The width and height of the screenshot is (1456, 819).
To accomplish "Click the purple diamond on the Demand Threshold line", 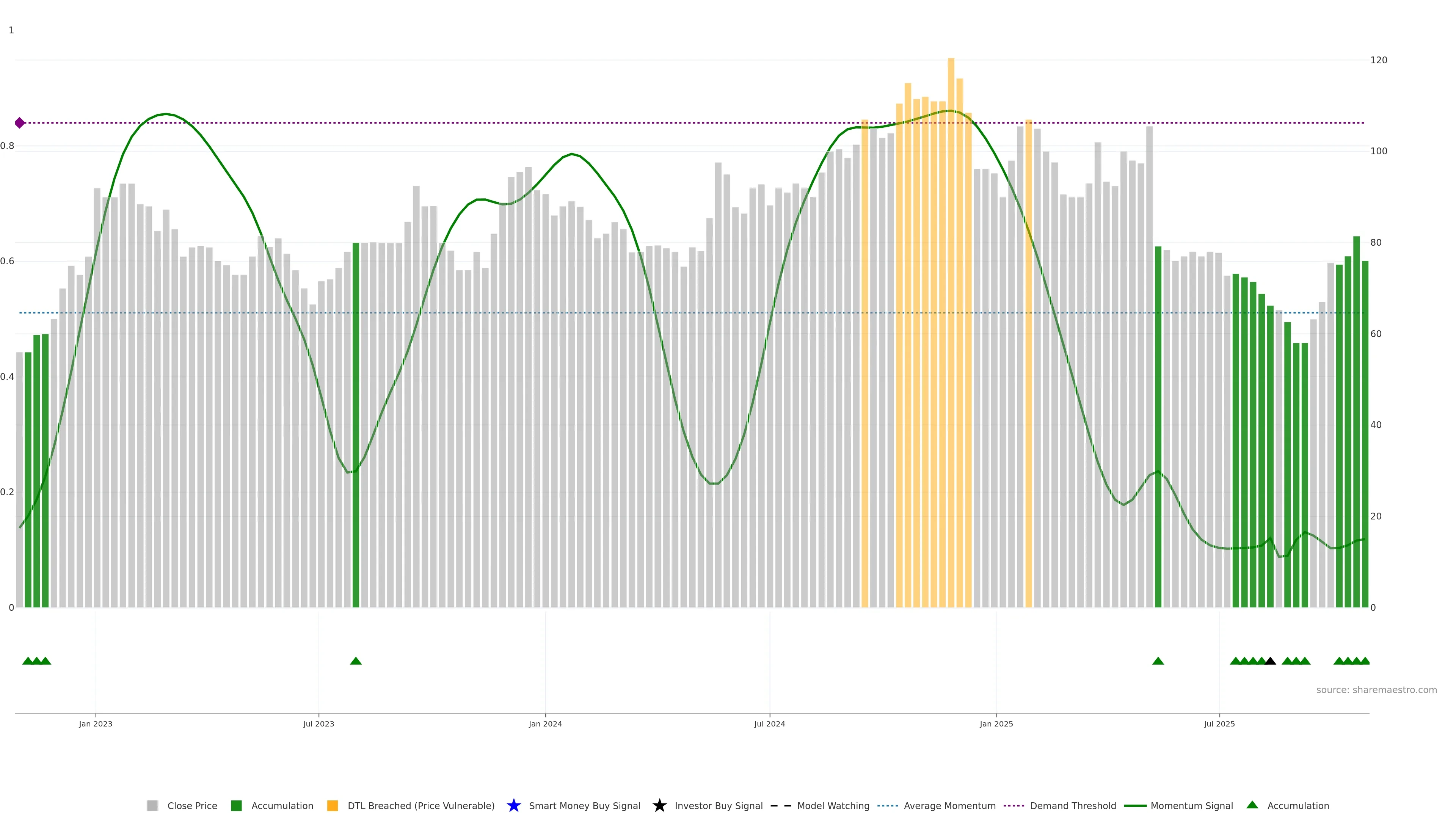I will coord(20,122).
